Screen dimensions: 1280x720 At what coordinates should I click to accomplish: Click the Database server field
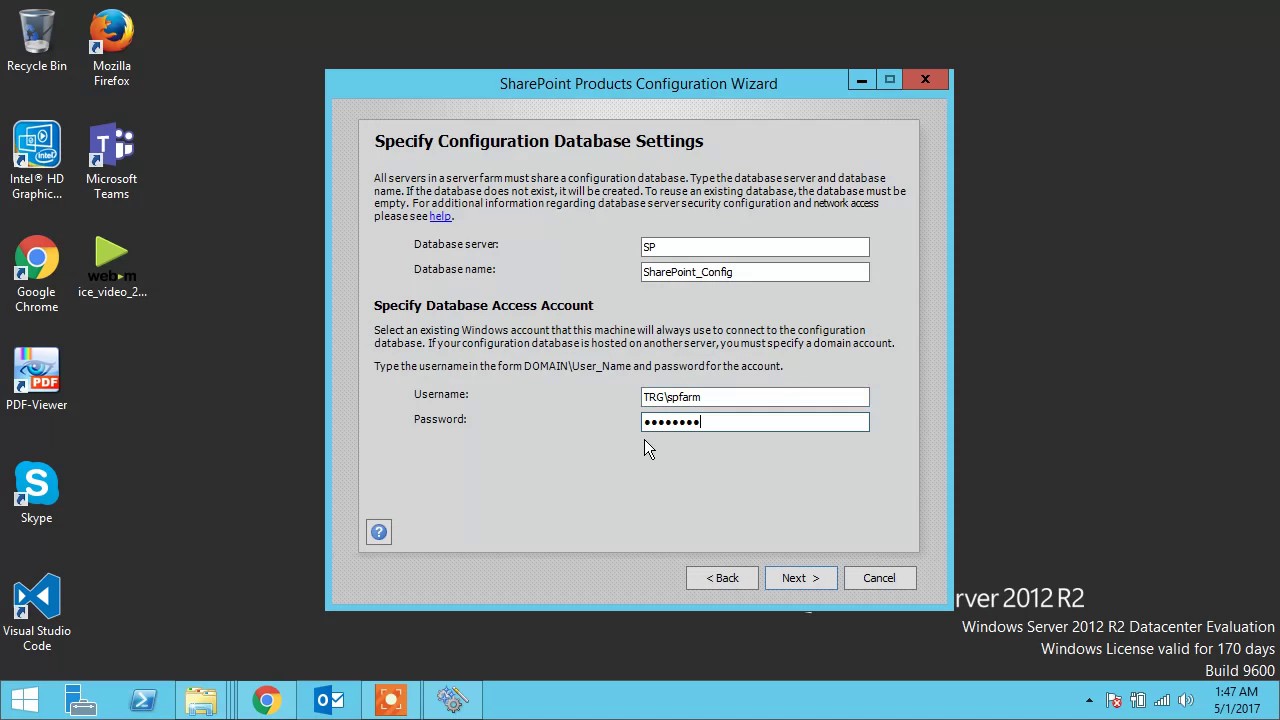[755, 247]
